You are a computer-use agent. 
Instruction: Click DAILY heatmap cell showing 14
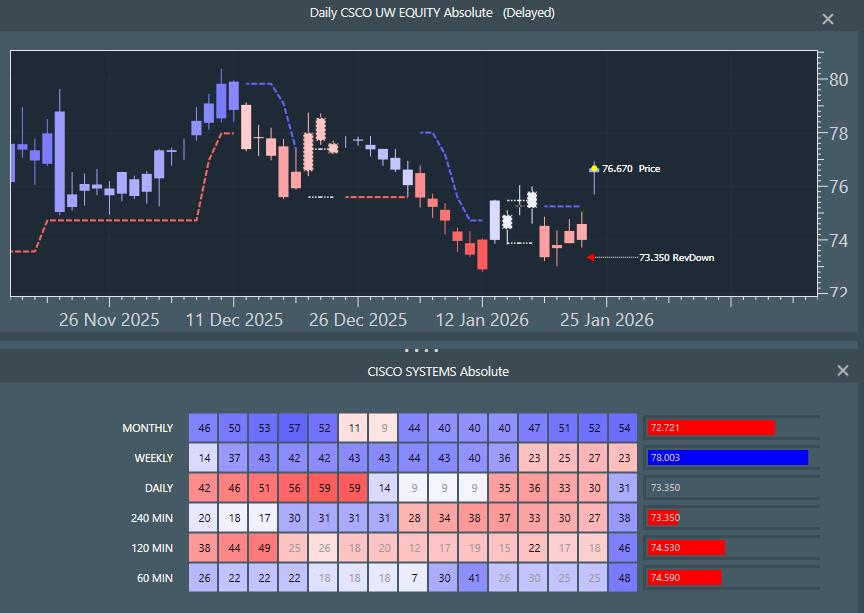pos(384,488)
